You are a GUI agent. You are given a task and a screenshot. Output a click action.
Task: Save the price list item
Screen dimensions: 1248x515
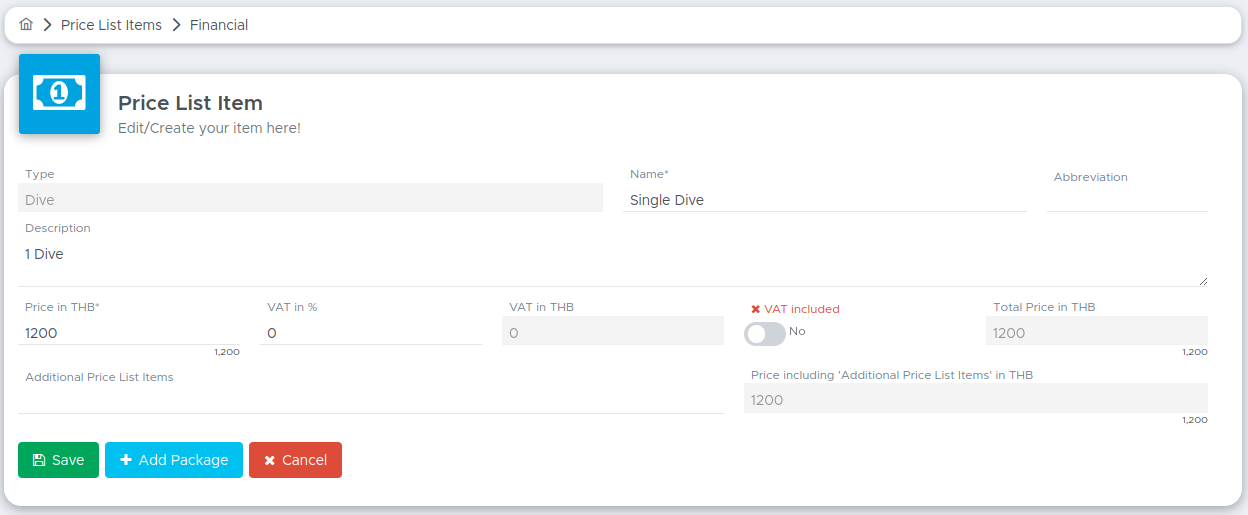click(58, 460)
